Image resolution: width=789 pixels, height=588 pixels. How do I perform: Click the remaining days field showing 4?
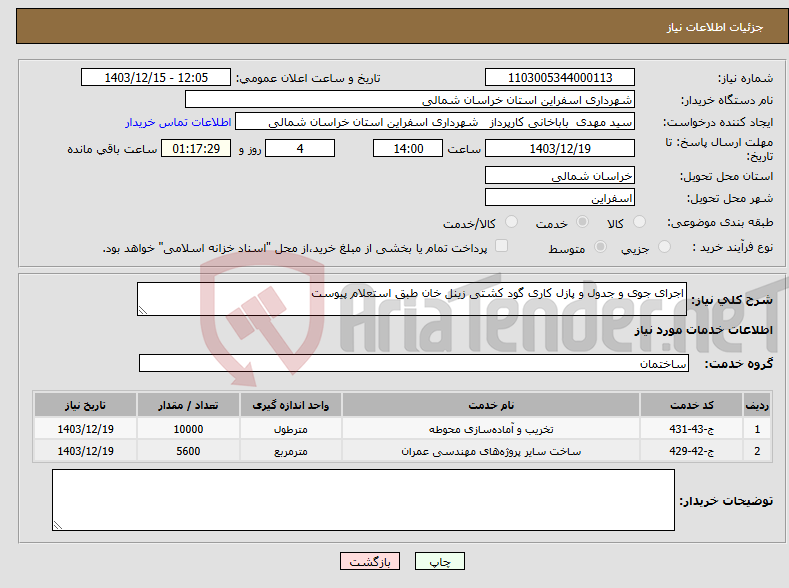300,148
